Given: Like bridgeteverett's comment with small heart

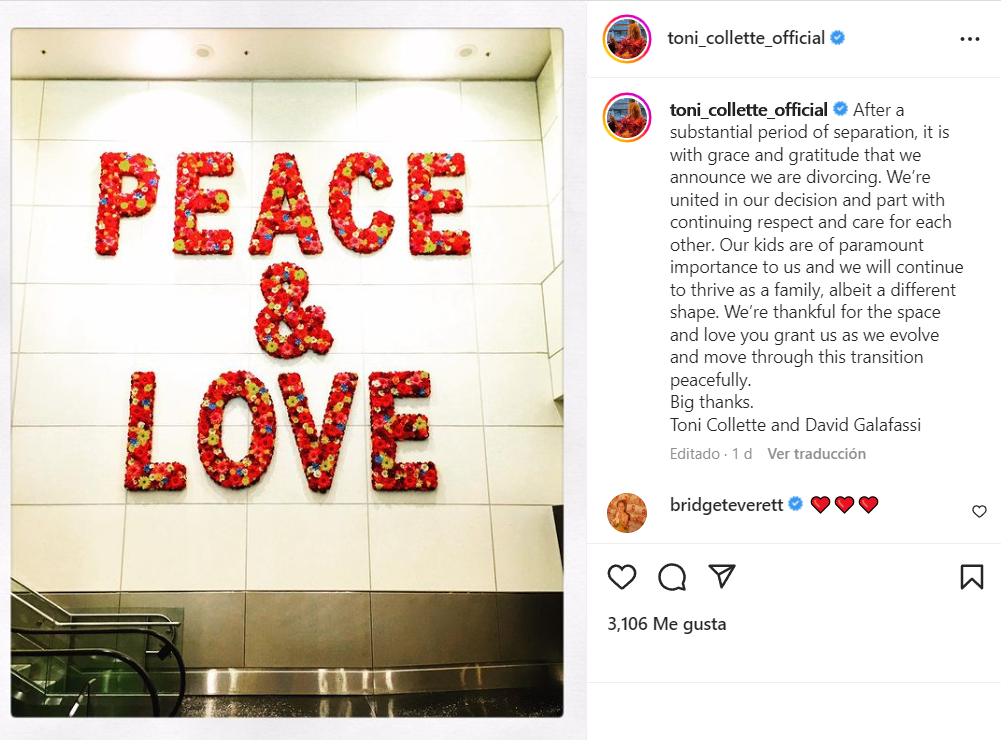Looking at the screenshot, I should (x=979, y=511).
